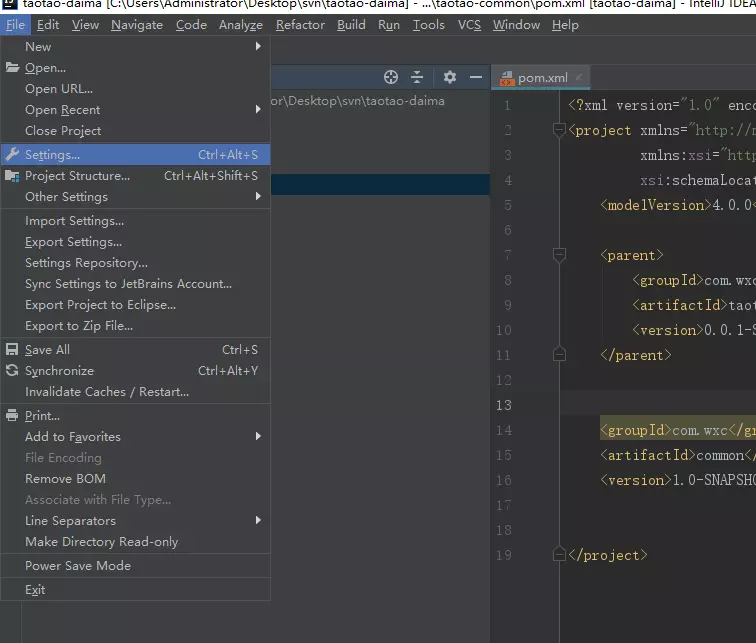Select Invalidate Caches / Restart...
The image size is (756, 643).
(x=135, y=391)
